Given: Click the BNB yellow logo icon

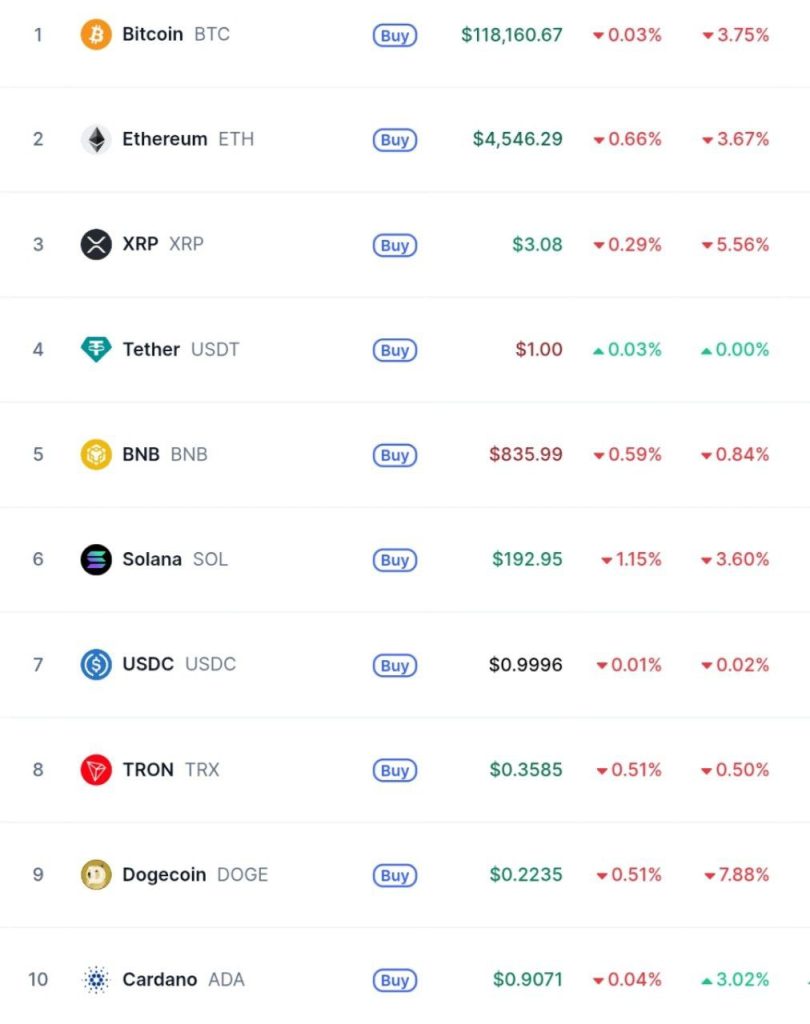Looking at the screenshot, I should 96,454.
